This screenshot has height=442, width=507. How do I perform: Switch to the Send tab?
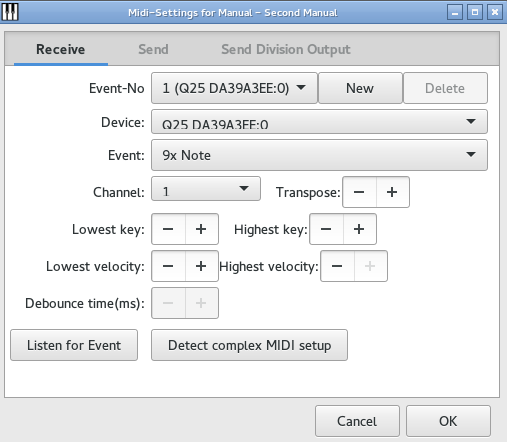pyautogui.click(x=153, y=49)
